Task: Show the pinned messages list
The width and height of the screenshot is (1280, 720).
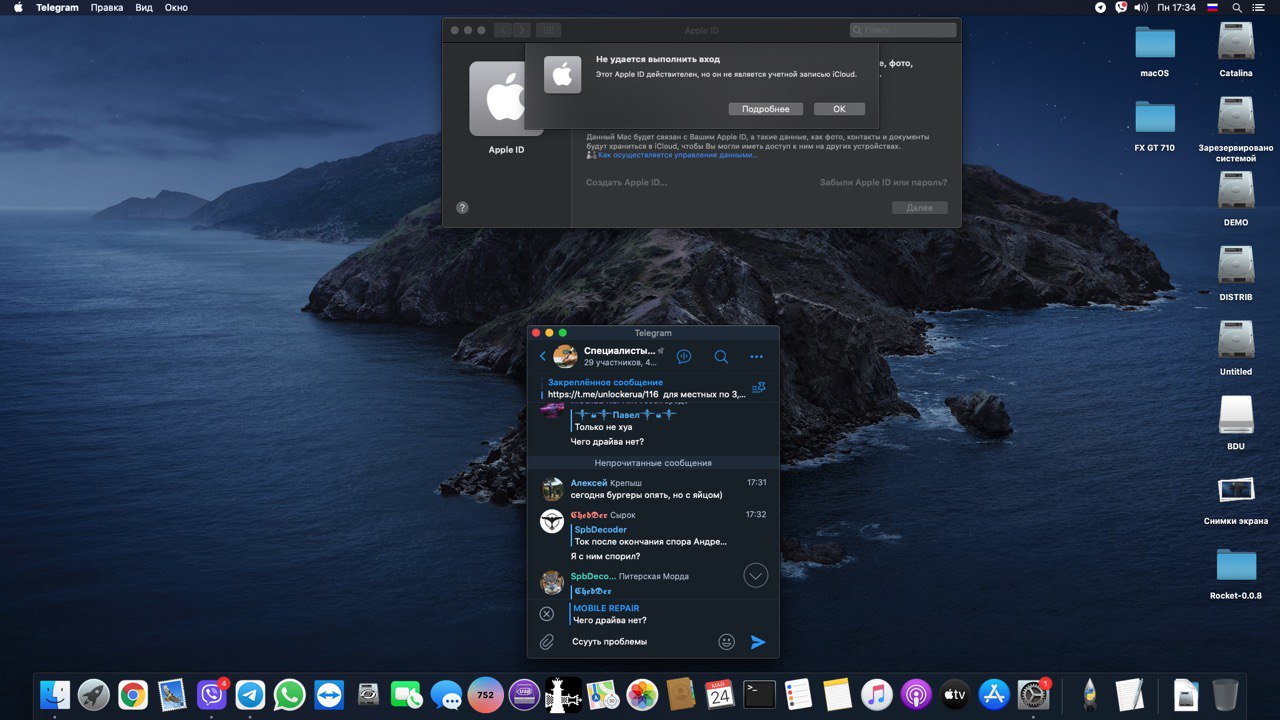Action: tap(758, 388)
